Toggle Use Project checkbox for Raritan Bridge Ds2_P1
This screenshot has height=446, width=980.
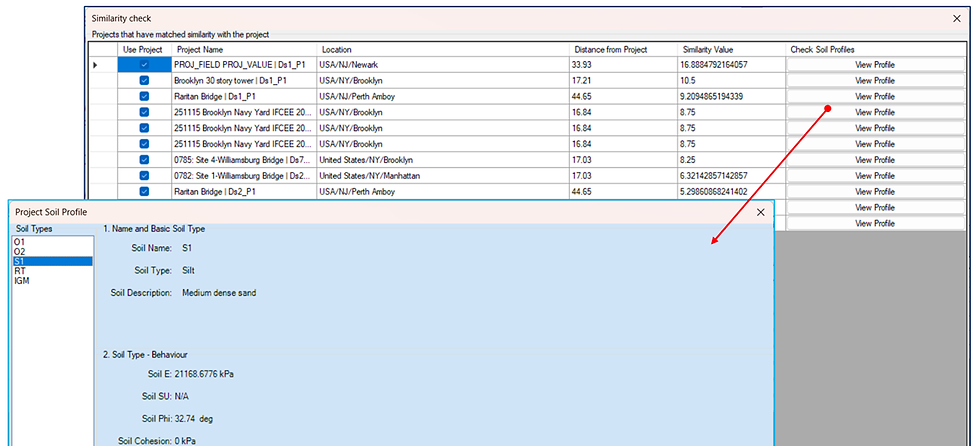(144, 192)
